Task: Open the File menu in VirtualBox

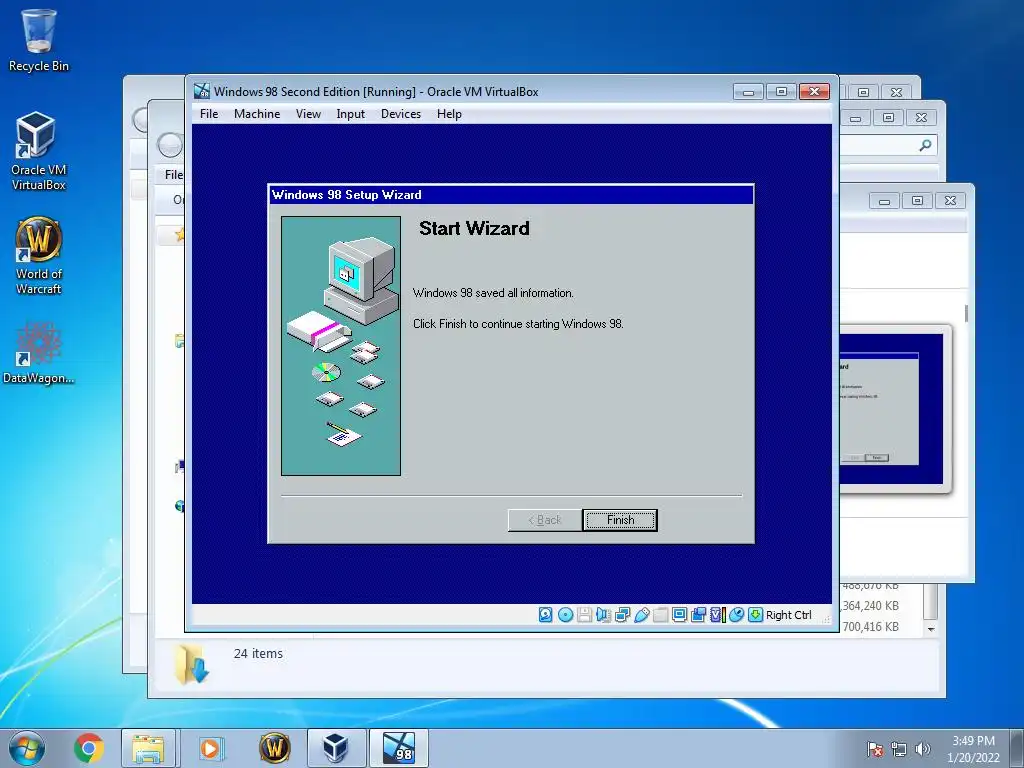Action: point(209,114)
